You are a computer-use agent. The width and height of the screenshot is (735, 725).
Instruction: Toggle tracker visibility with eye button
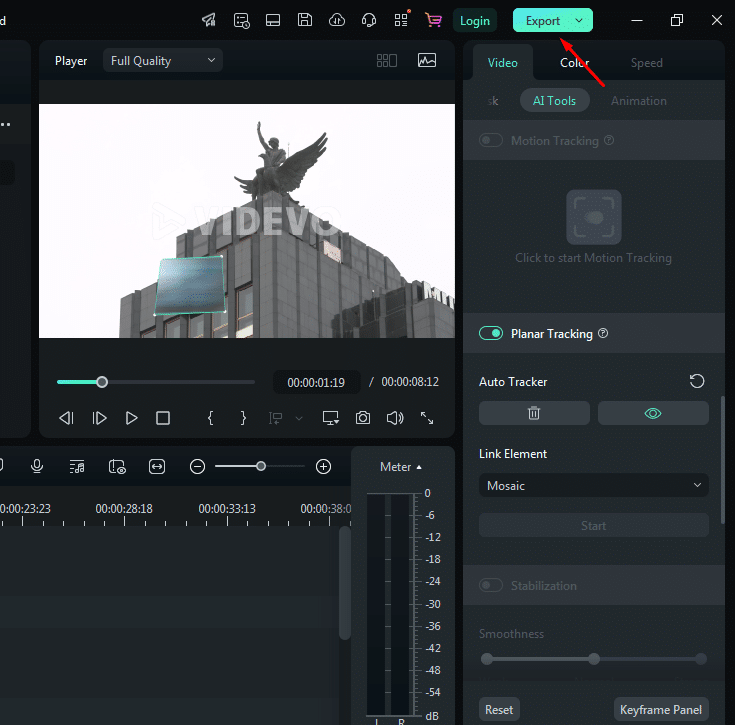point(653,413)
